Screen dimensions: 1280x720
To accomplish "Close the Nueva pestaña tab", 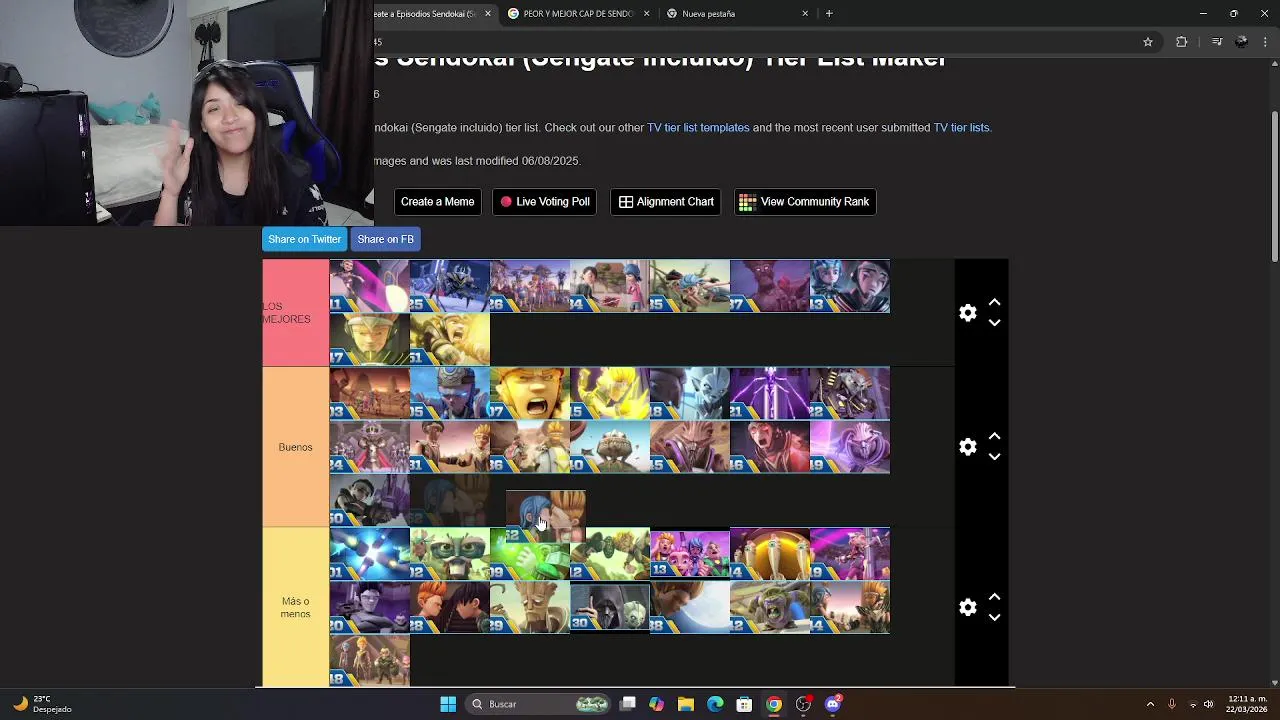I will click(x=805, y=14).
